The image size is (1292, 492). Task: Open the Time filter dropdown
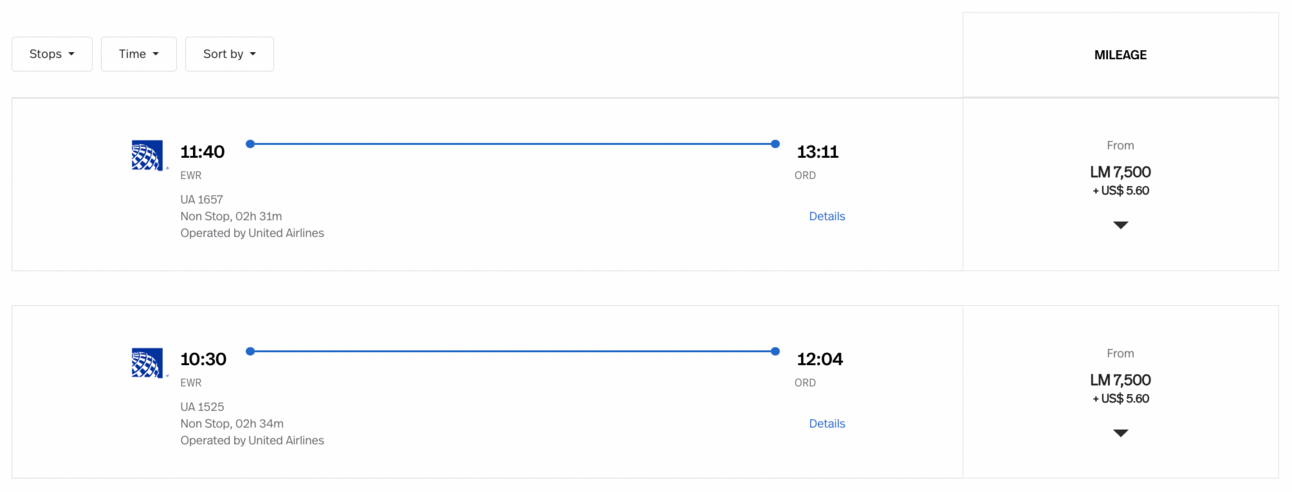pos(139,54)
